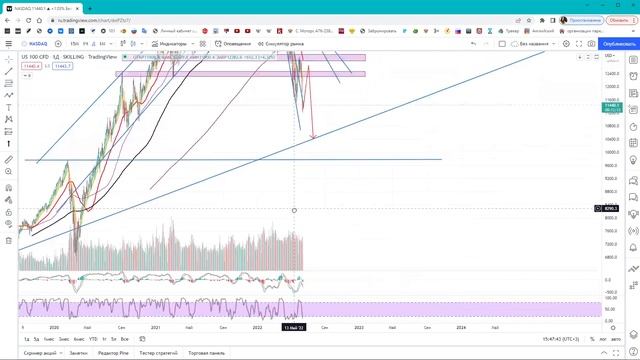Maximize the bottom panel icon

(x=616, y=353)
